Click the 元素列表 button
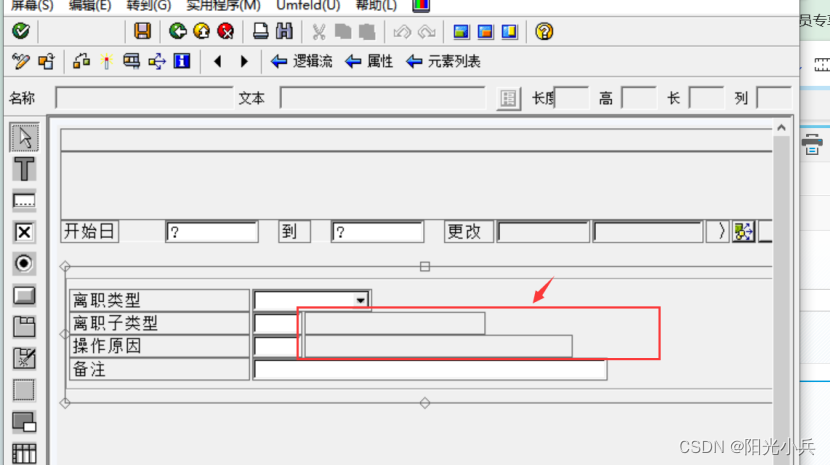This screenshot has height=465, width=831. [x=443, y=62]
